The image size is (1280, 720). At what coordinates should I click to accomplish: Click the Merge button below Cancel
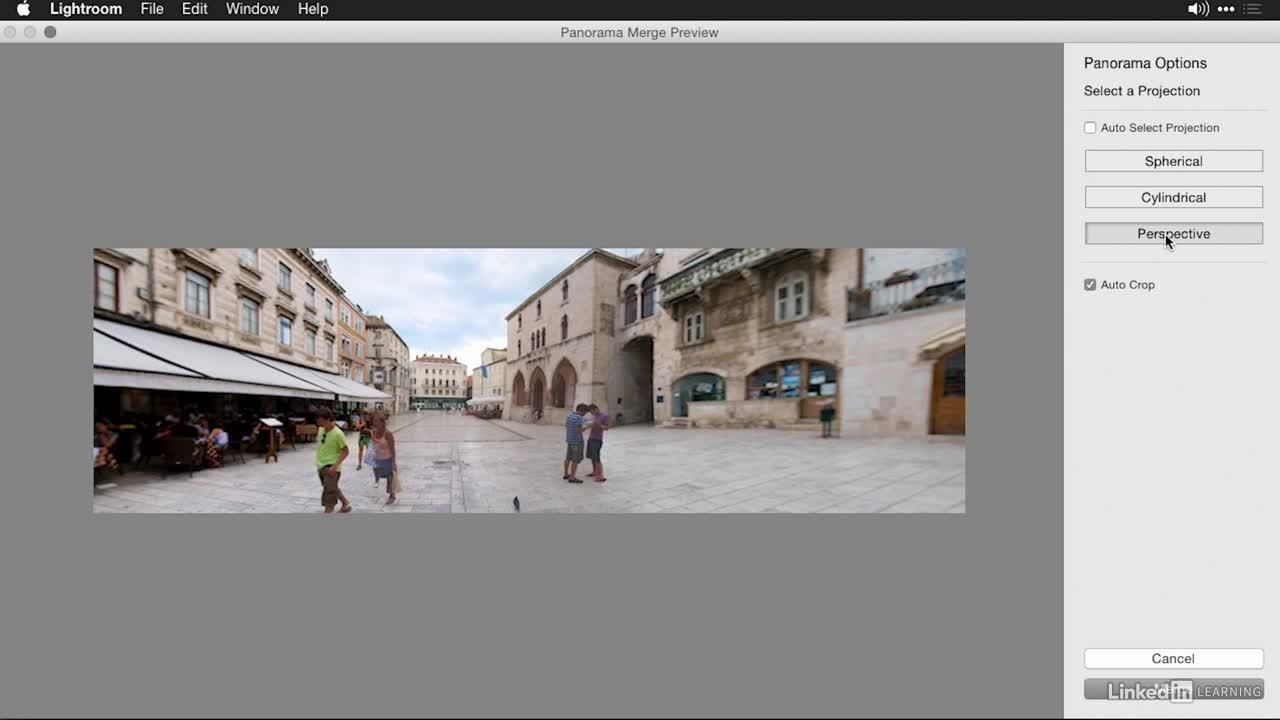[x=1173, y=690]
